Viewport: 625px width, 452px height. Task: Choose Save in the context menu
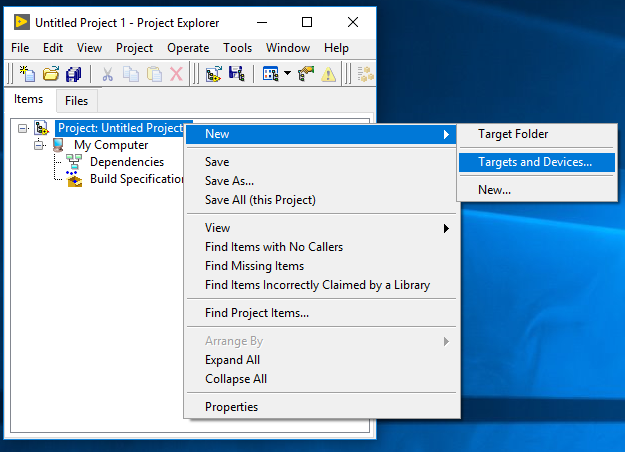(x=321, y=162)
